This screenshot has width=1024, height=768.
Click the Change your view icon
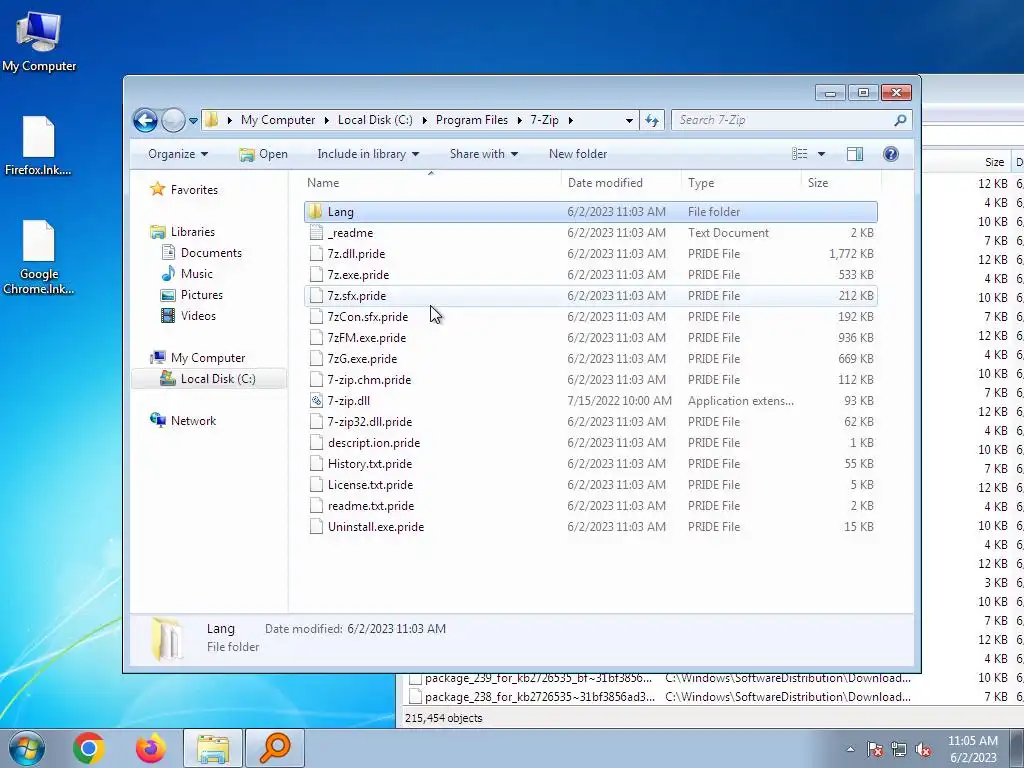click(800, 154)
